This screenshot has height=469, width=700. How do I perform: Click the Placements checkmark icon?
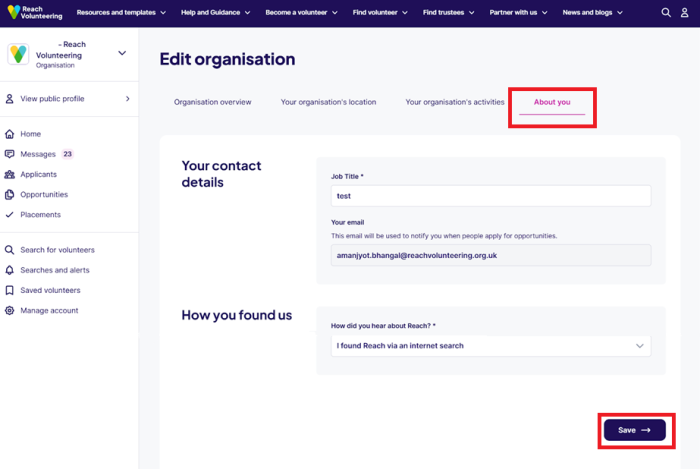pos(9,215)
